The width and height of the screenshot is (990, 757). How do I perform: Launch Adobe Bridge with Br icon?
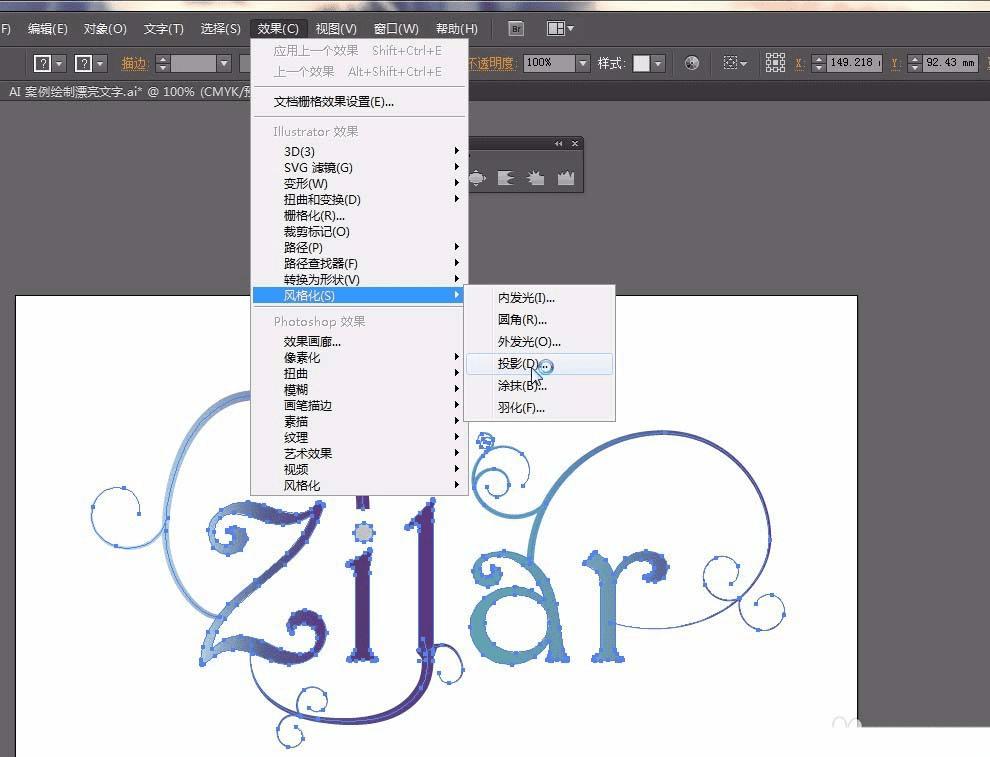pos(516,29)
